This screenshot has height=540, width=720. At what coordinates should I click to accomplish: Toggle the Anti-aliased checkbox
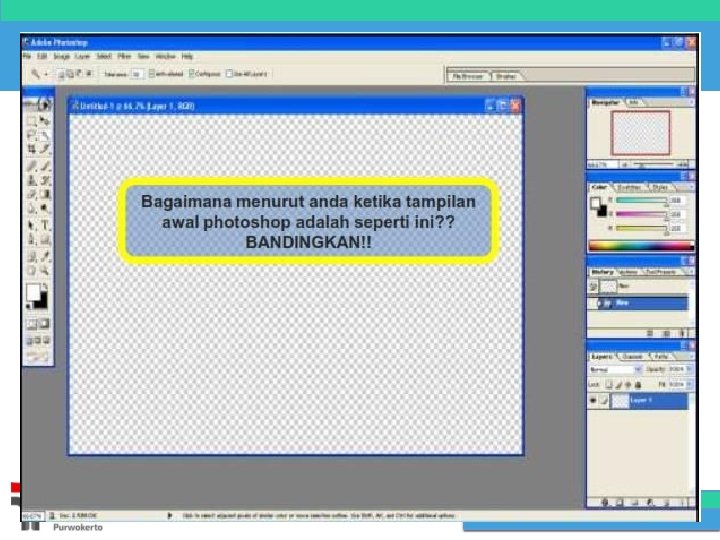click(x=152, y=73)
